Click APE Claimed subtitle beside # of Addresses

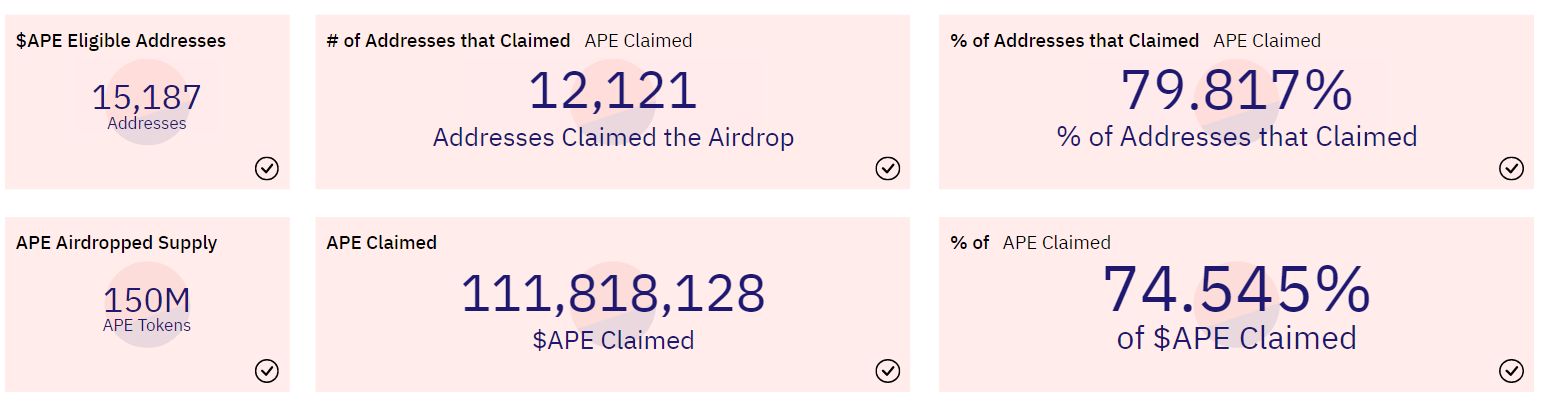638,41
